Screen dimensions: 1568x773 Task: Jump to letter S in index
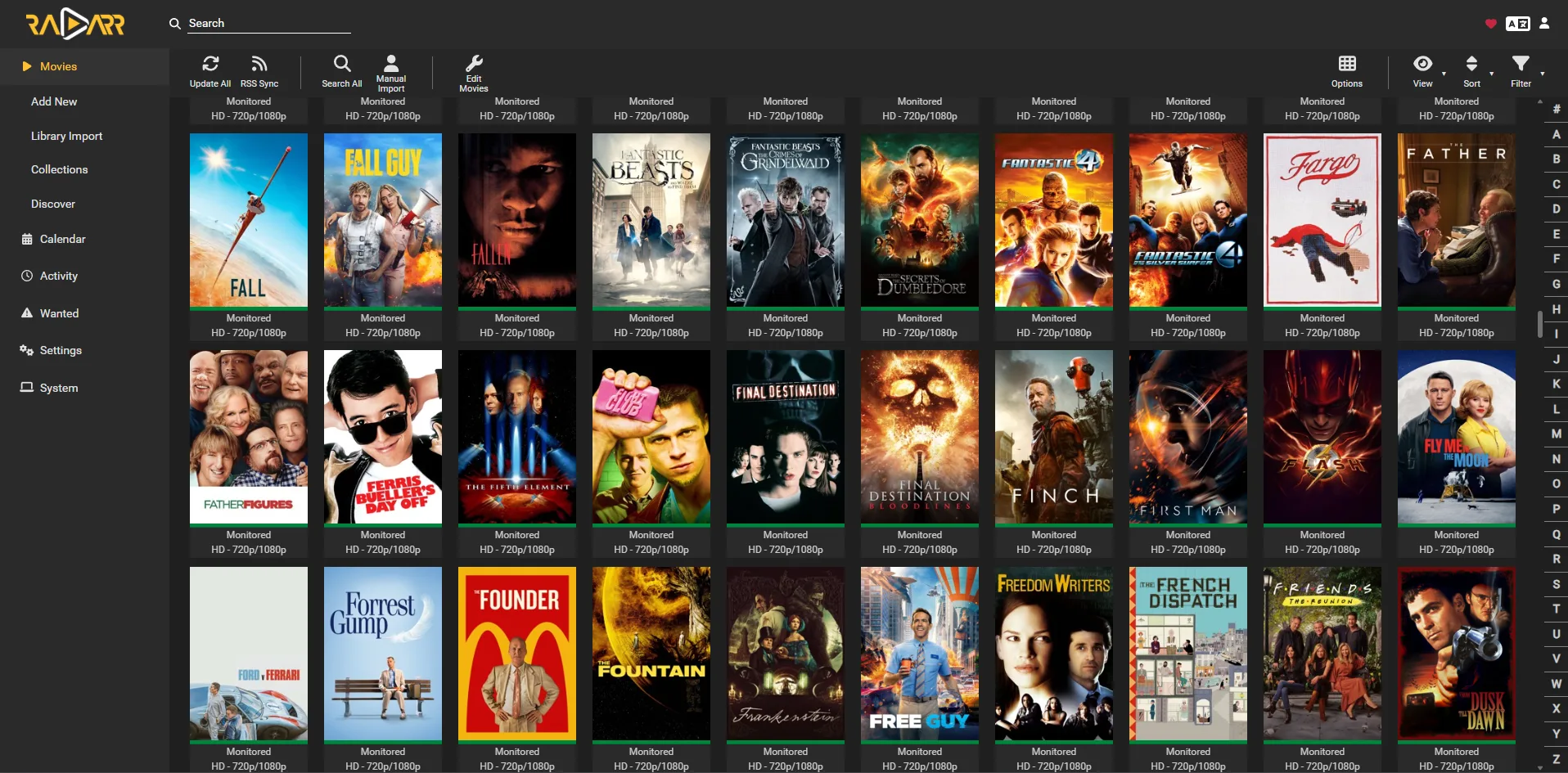point(1556,584)
